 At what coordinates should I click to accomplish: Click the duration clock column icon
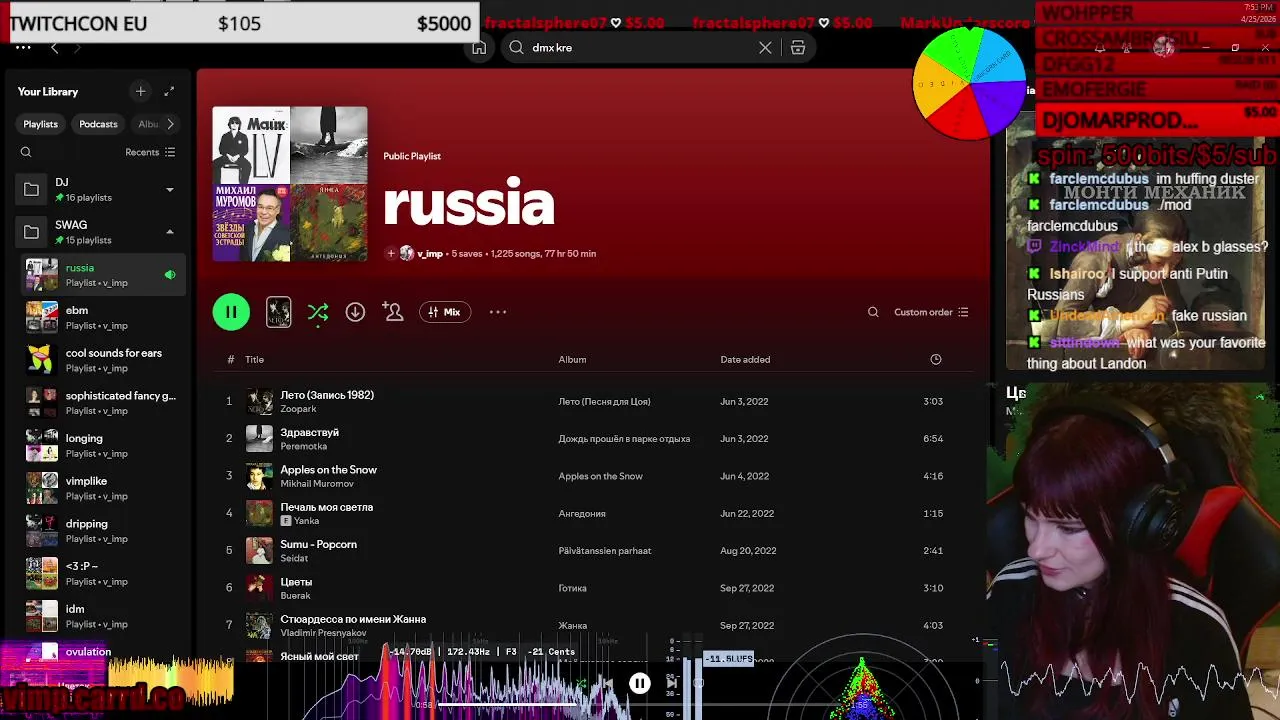[x=936, y=359]
